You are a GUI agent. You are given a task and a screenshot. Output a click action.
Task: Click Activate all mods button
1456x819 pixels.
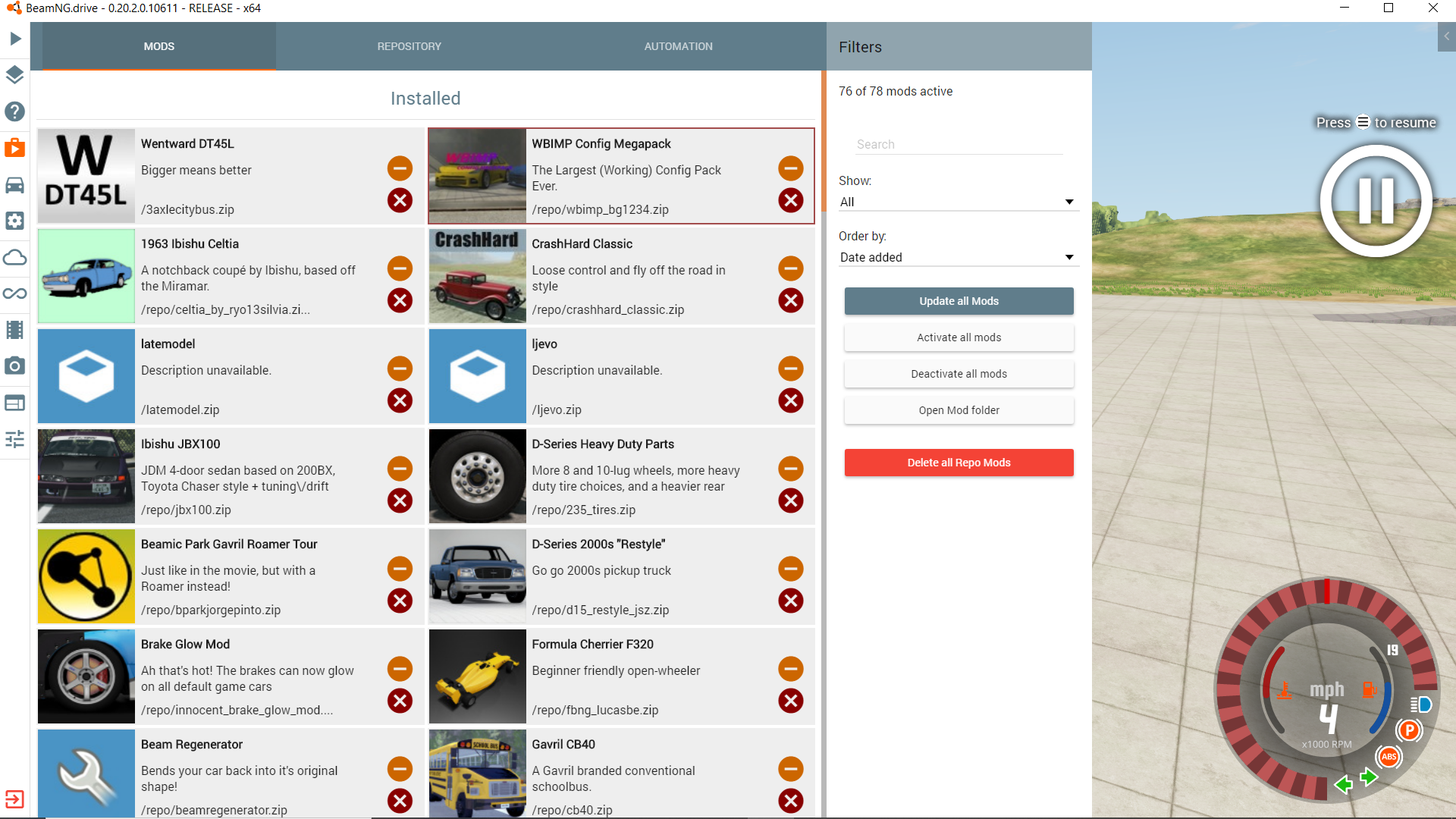click(x=959, y=337)
